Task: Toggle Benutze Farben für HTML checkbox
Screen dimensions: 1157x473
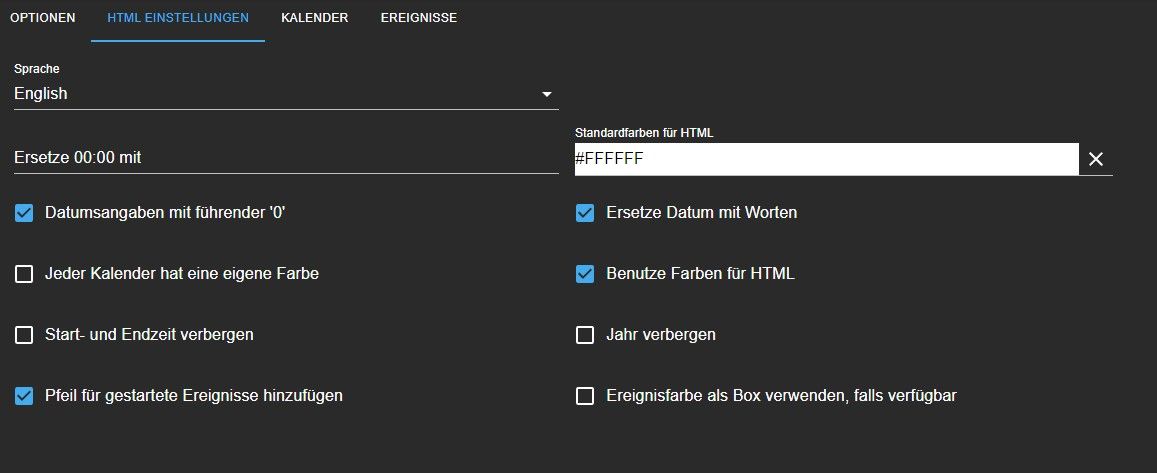Action: tap(584, 275)
